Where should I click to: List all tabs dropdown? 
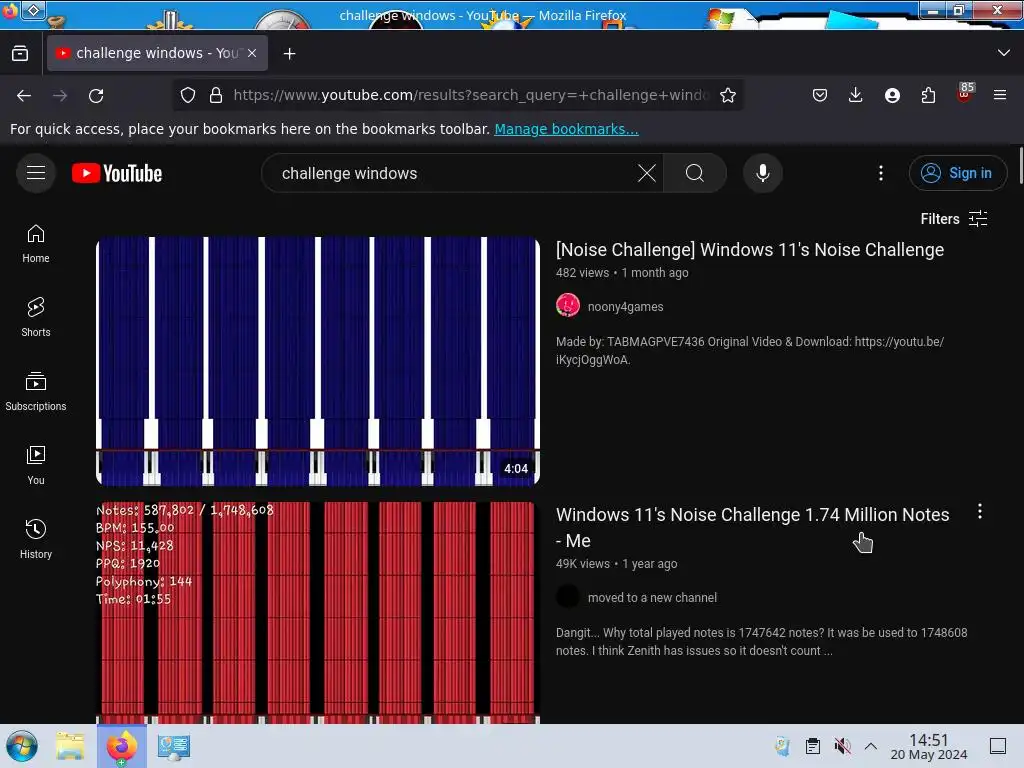coord(1004,53)
